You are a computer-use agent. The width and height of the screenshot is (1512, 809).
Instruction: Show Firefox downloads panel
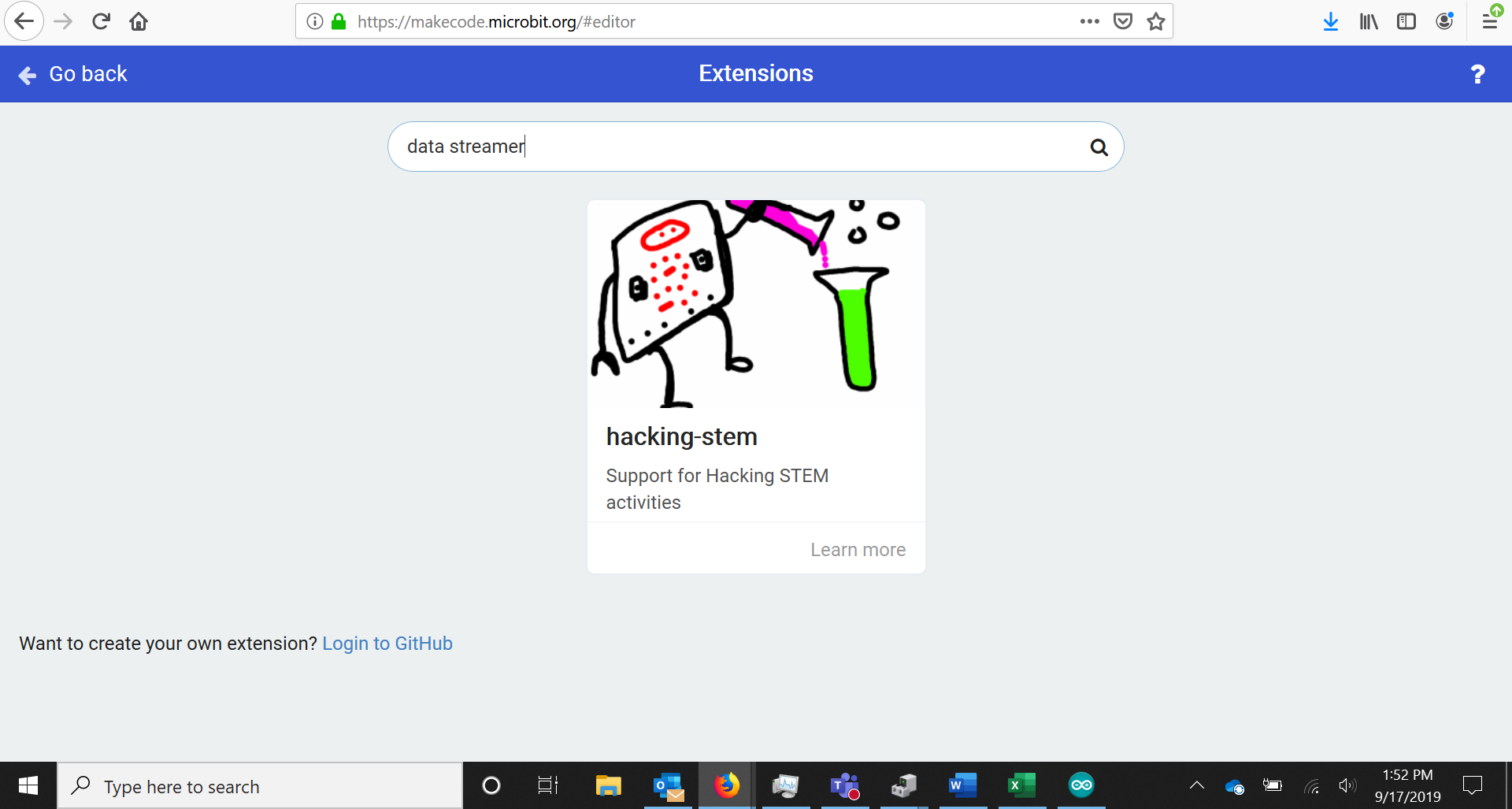tap(1330, 21)
